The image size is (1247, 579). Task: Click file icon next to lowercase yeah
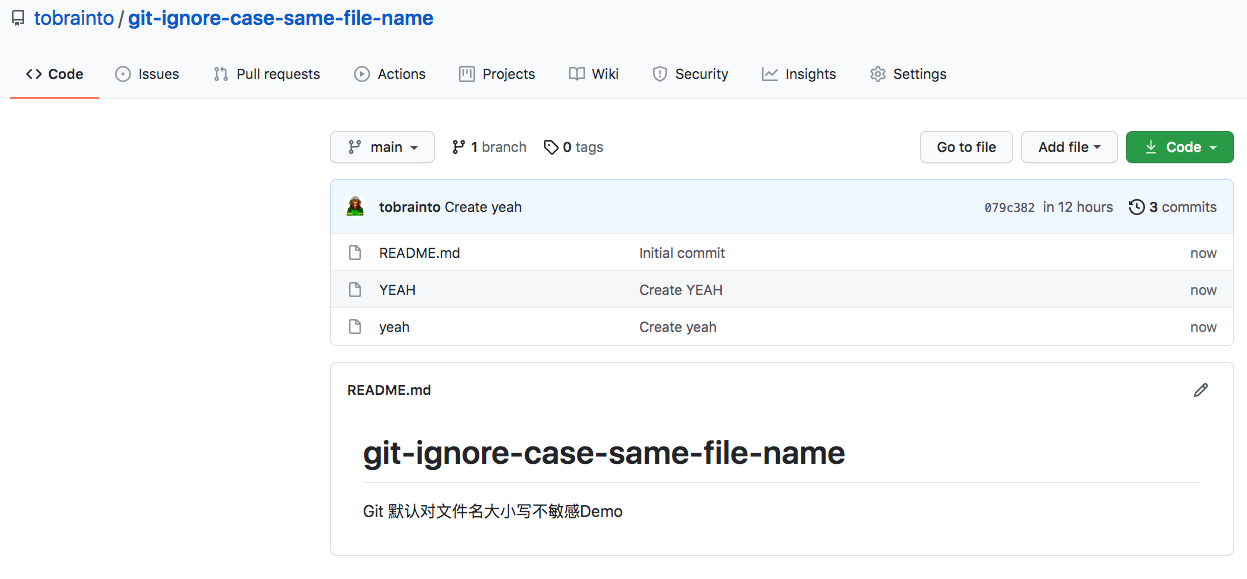(x=354, y=327)
